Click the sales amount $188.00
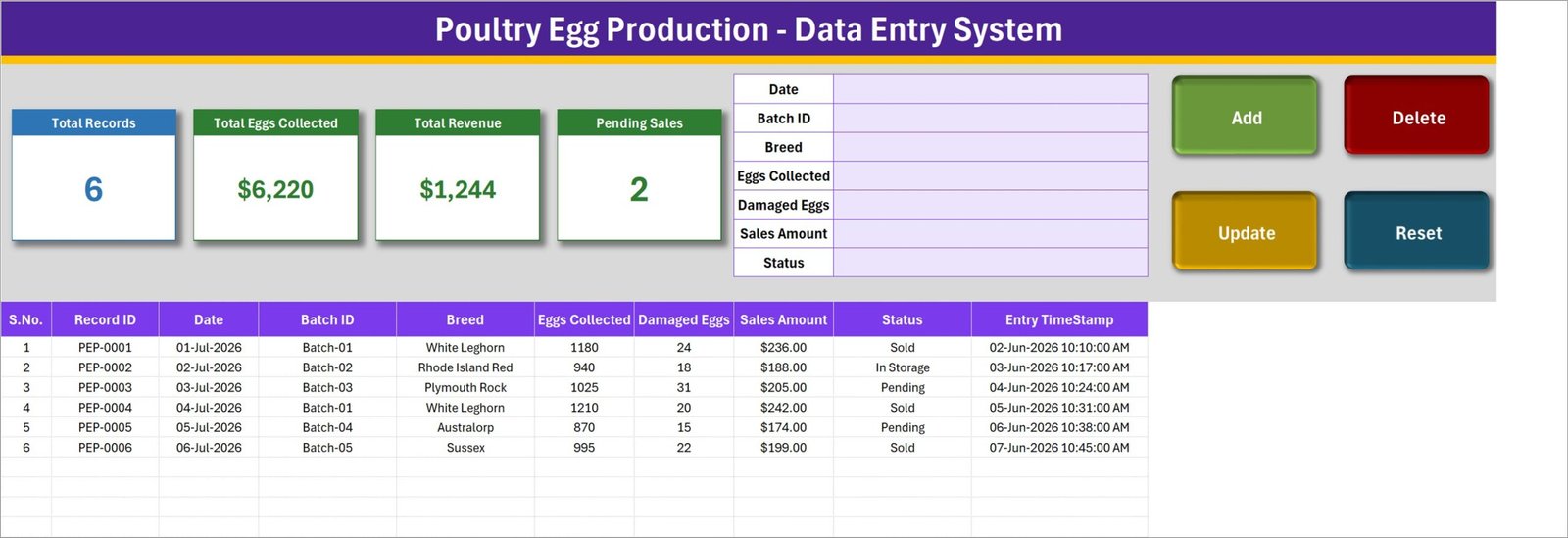The image size is (1568, 538). tap(784, 367)
